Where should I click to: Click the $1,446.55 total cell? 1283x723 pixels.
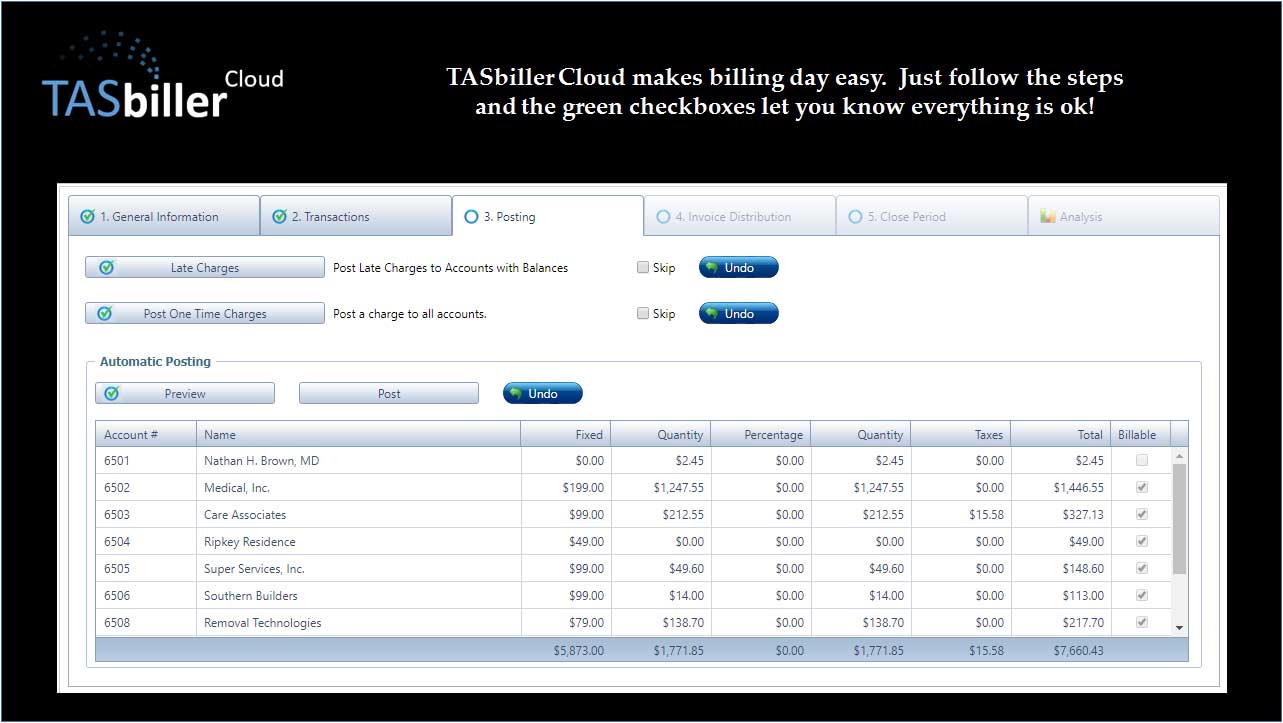pos(1061,488)
